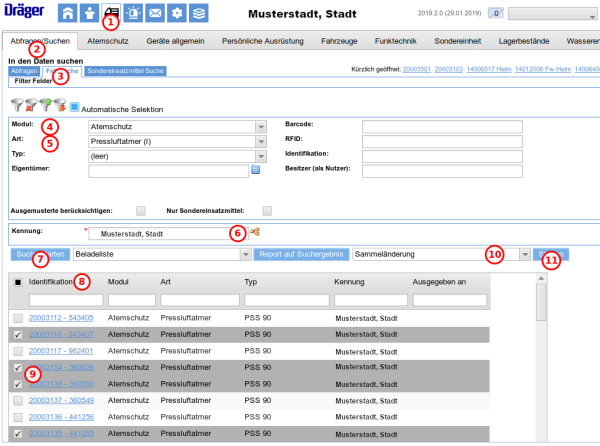
Task: Click the Report auf Suchergebnis button
Action: 301,255
